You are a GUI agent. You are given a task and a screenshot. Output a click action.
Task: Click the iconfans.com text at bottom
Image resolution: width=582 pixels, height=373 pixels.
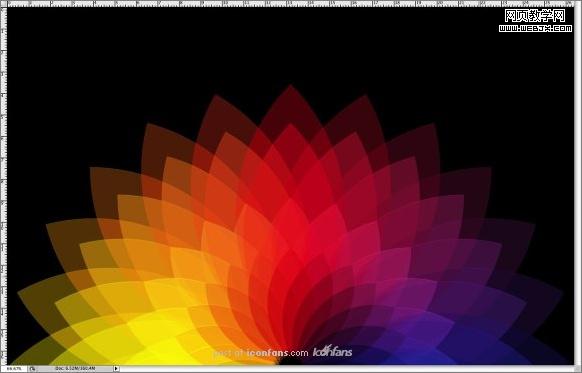(277, 353)
